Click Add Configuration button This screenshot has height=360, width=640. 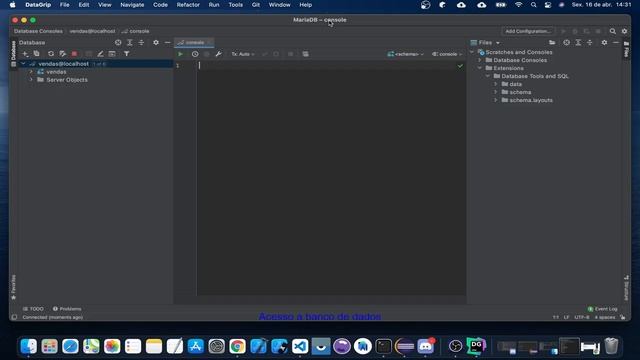[528, 31]
